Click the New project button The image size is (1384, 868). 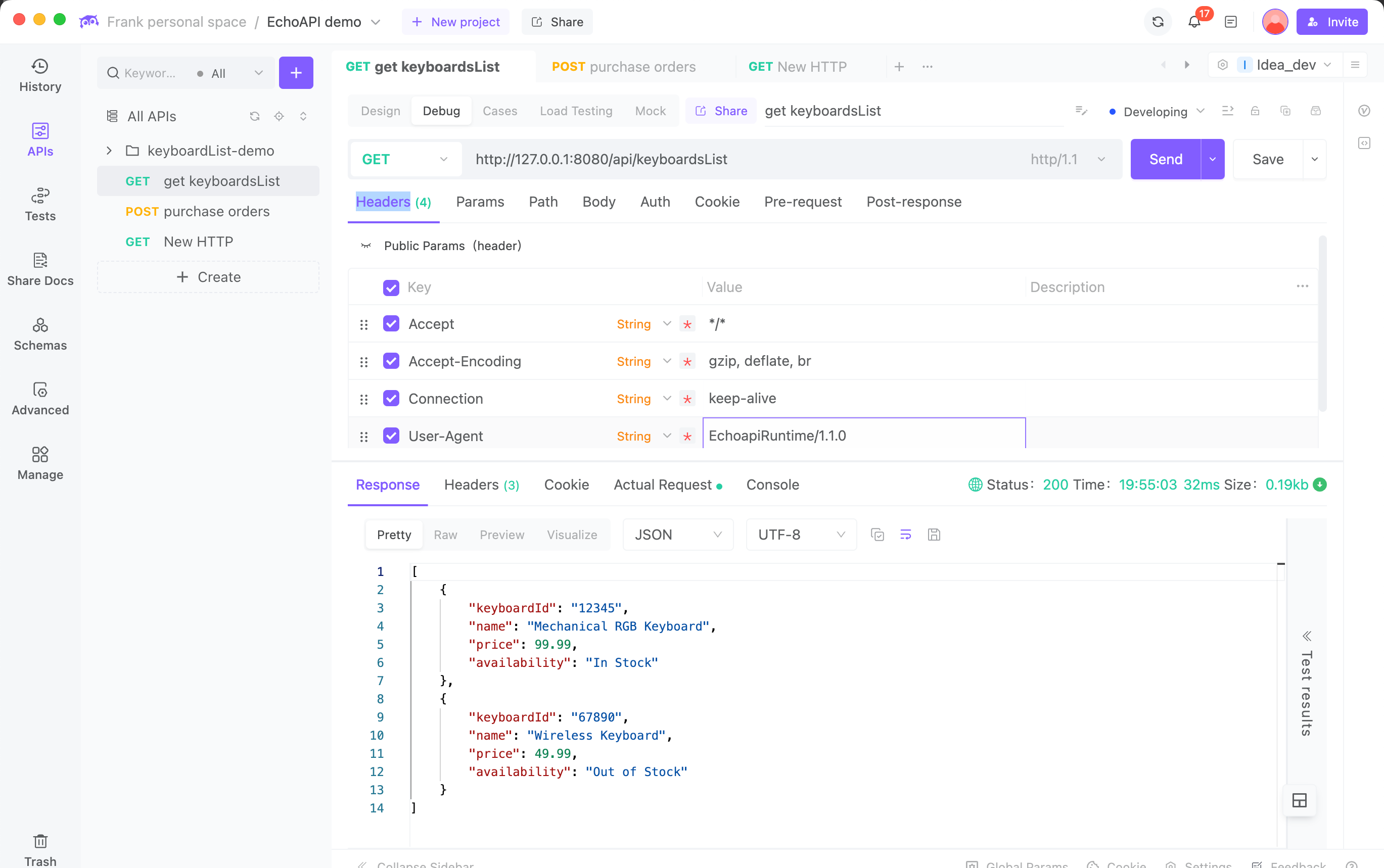455,22
